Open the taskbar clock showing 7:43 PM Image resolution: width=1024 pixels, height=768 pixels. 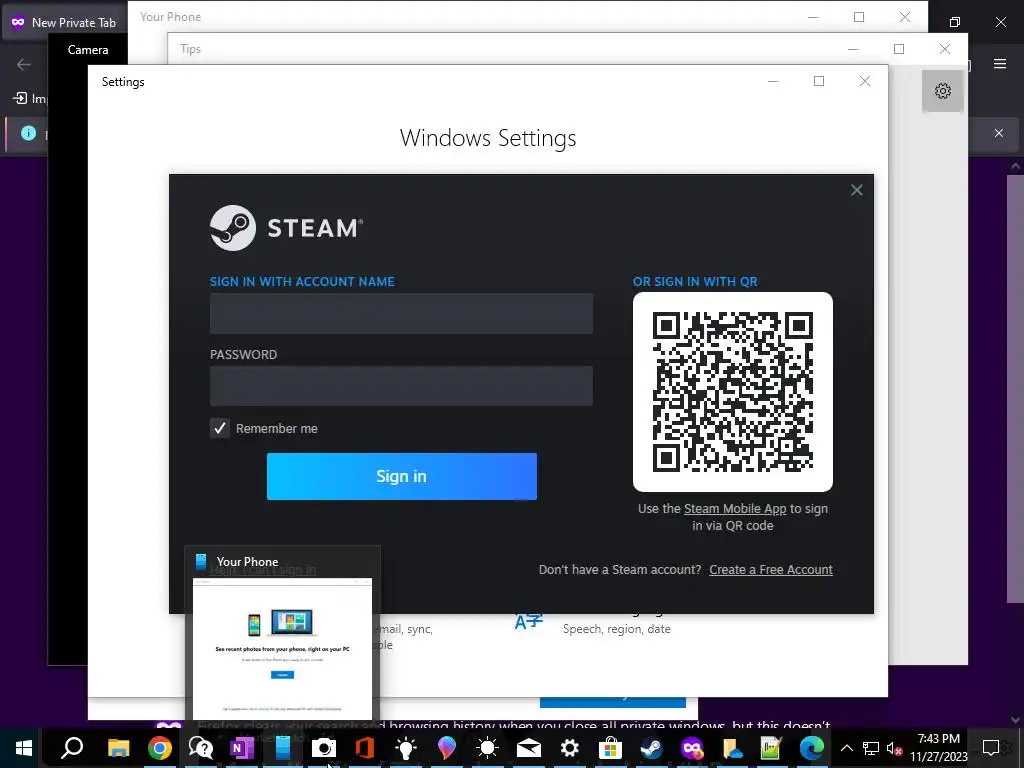point(938,748)
